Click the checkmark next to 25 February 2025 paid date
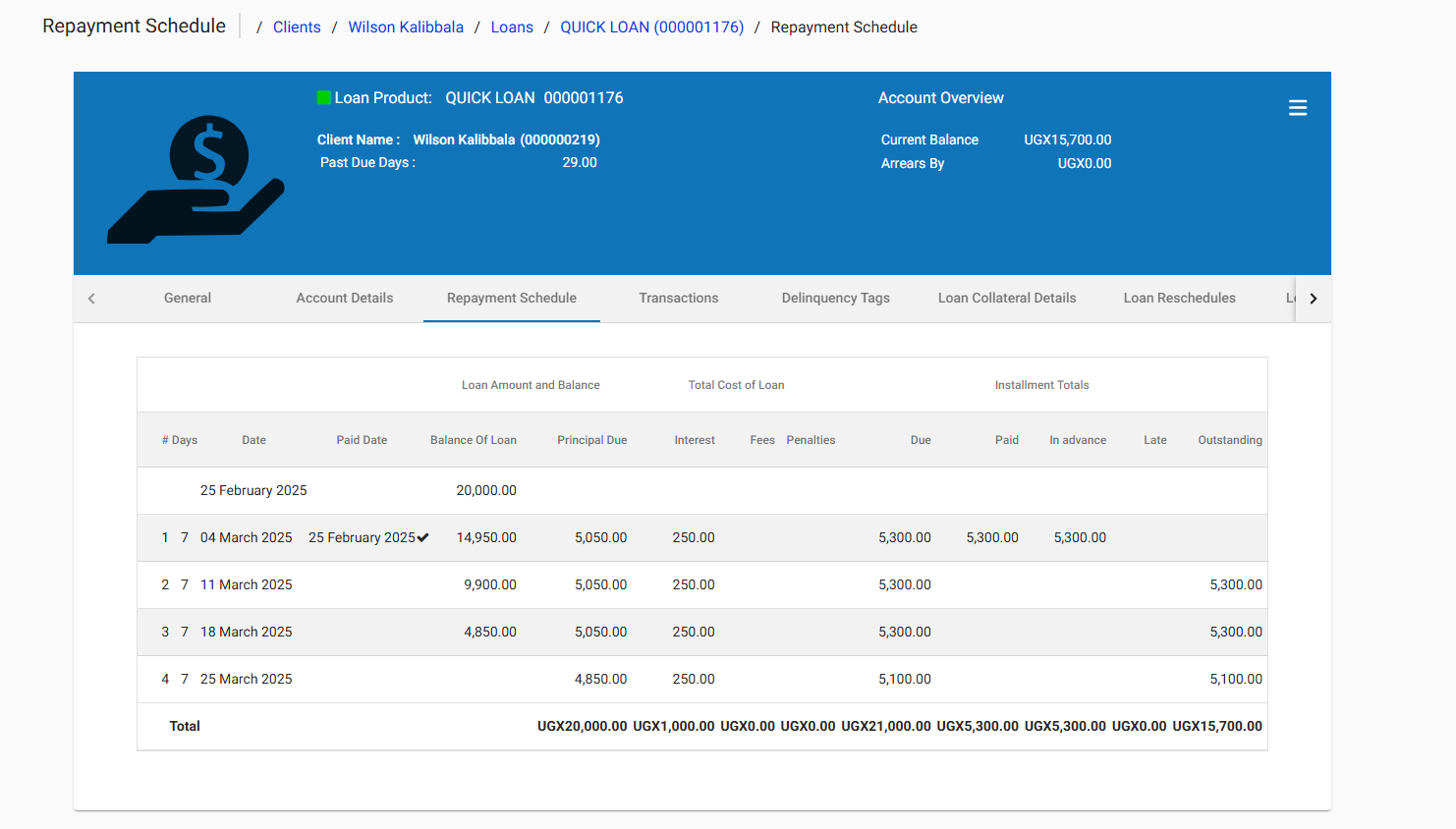The image size is (1456, 829). [x=422, y=537]
